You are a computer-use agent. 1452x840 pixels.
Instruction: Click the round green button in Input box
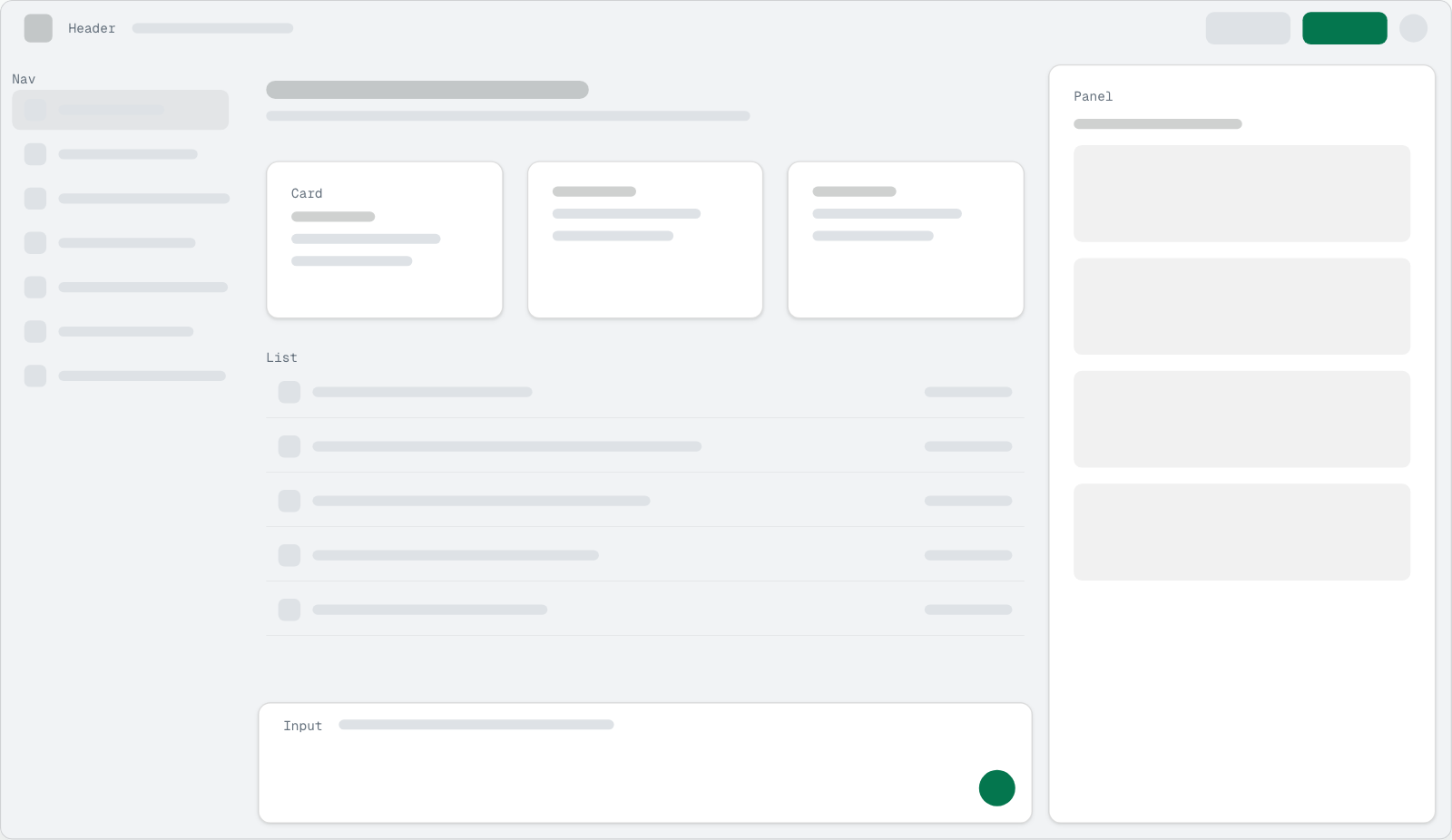pos(996,787)
